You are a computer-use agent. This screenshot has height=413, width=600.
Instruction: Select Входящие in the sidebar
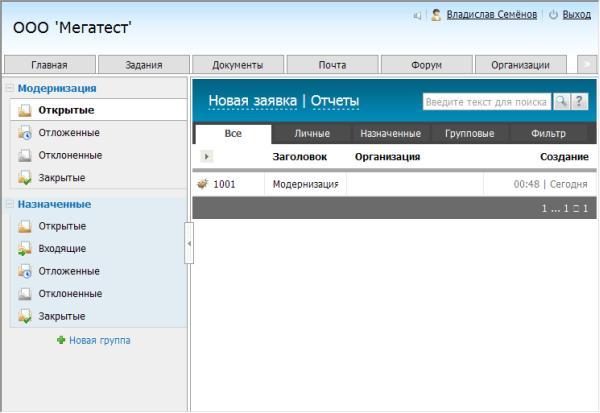pyautogui.click(x=98, y=249)
